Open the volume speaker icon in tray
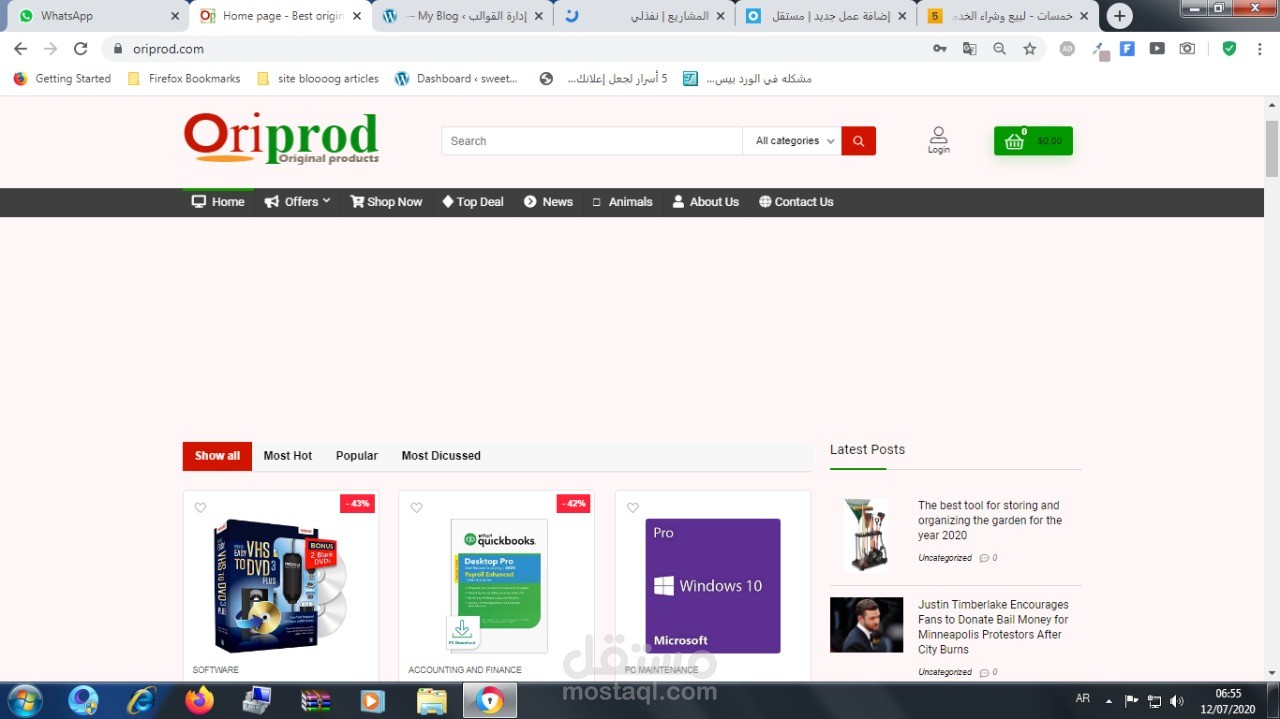The width and height of the screenshot is (1280, 719). point(1177,701)
